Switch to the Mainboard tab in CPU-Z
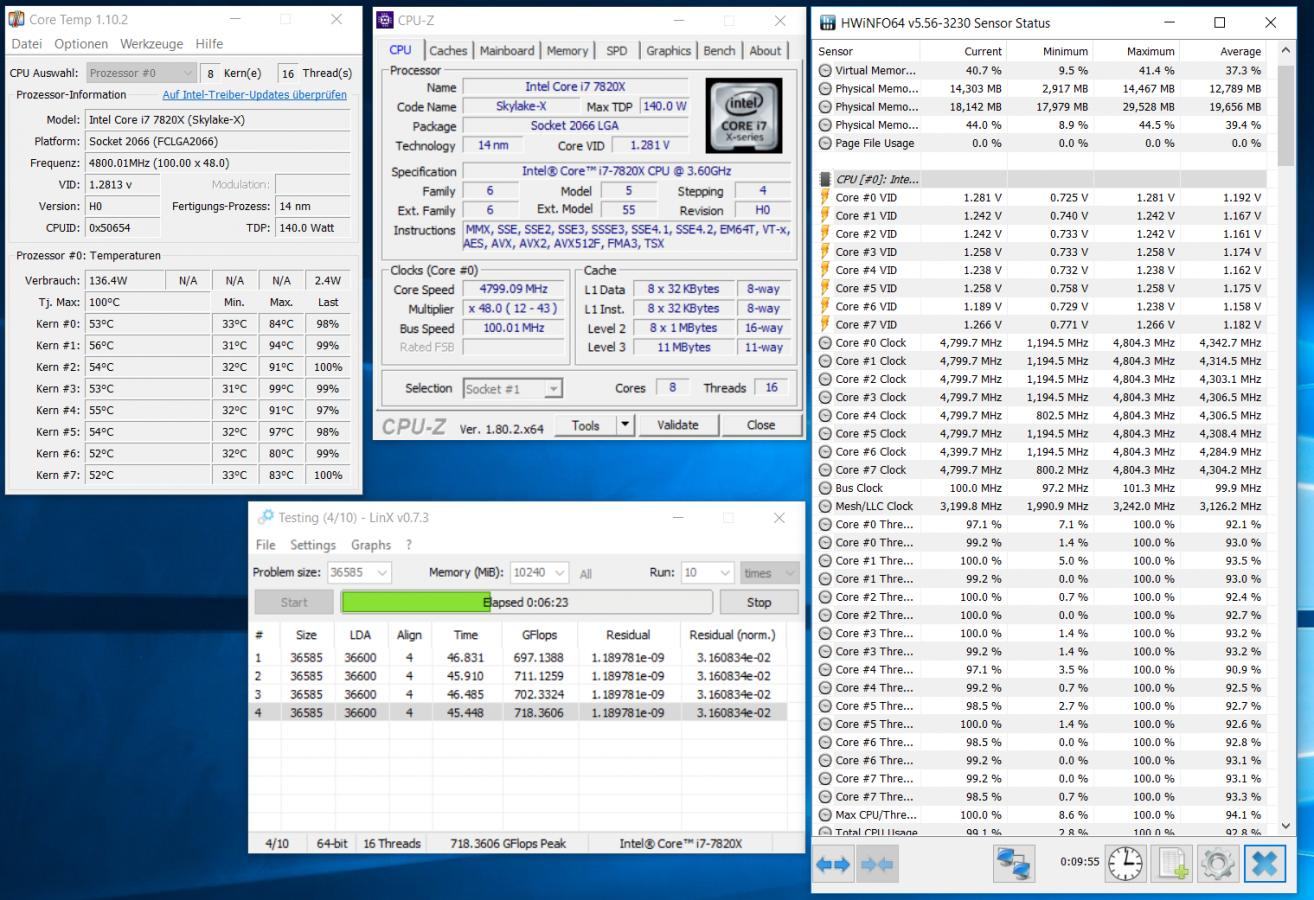This screenshot has width=1314, height=900. point(508,51)
